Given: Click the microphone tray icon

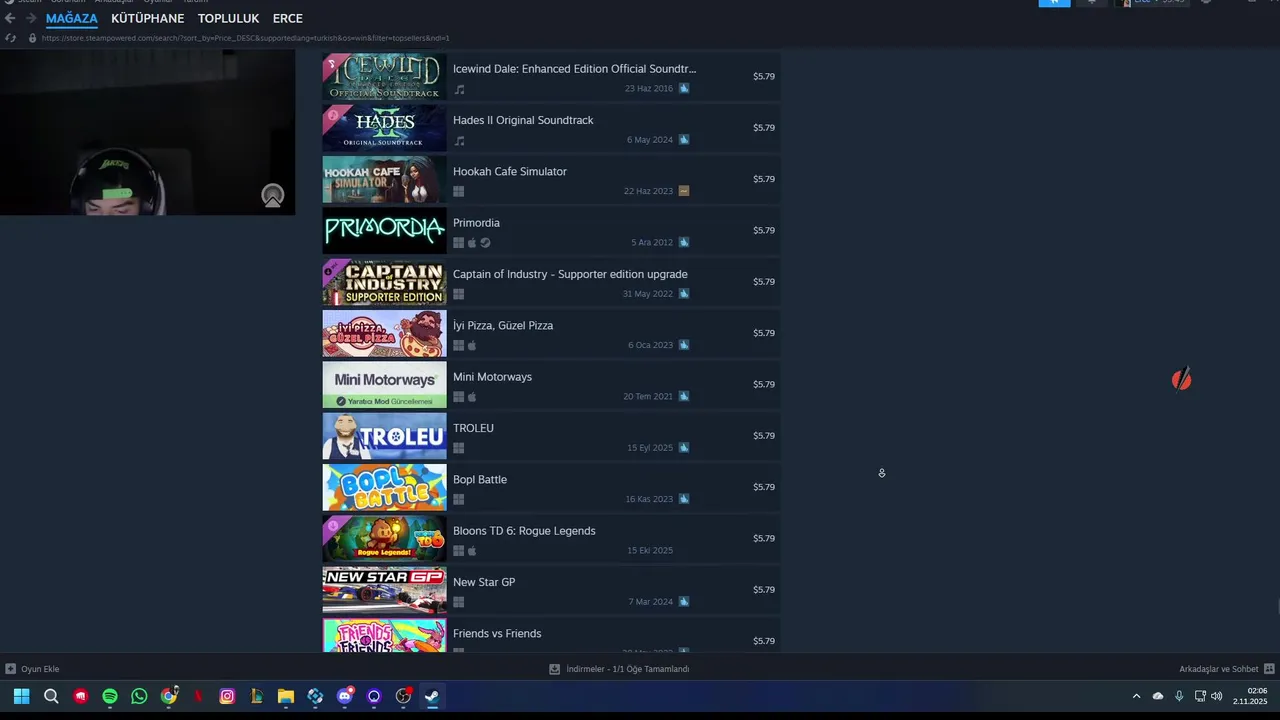Looking at the screenshot, I should coord(1179,696).
